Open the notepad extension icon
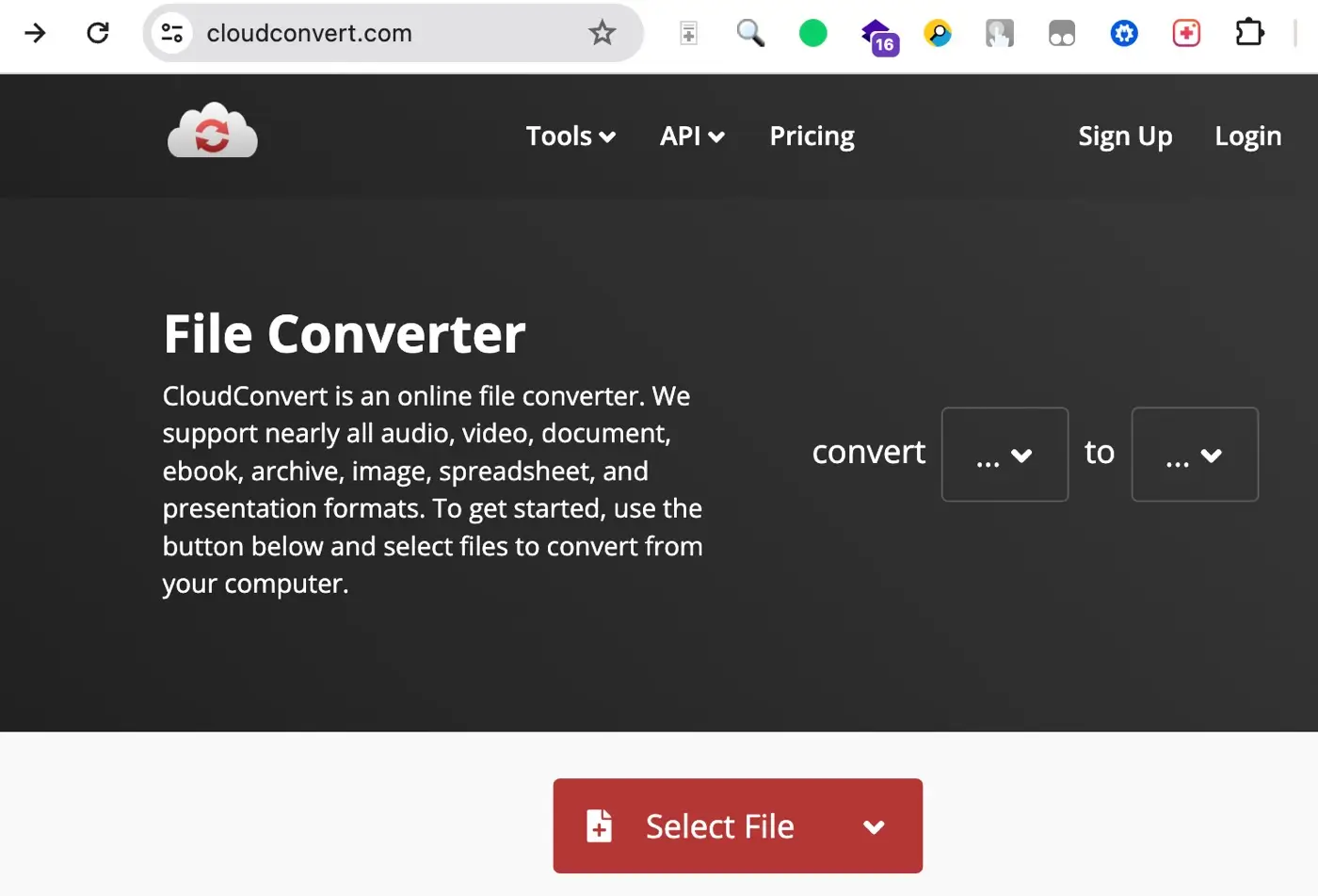This screenshot has width=1318, height=896. 688,33
